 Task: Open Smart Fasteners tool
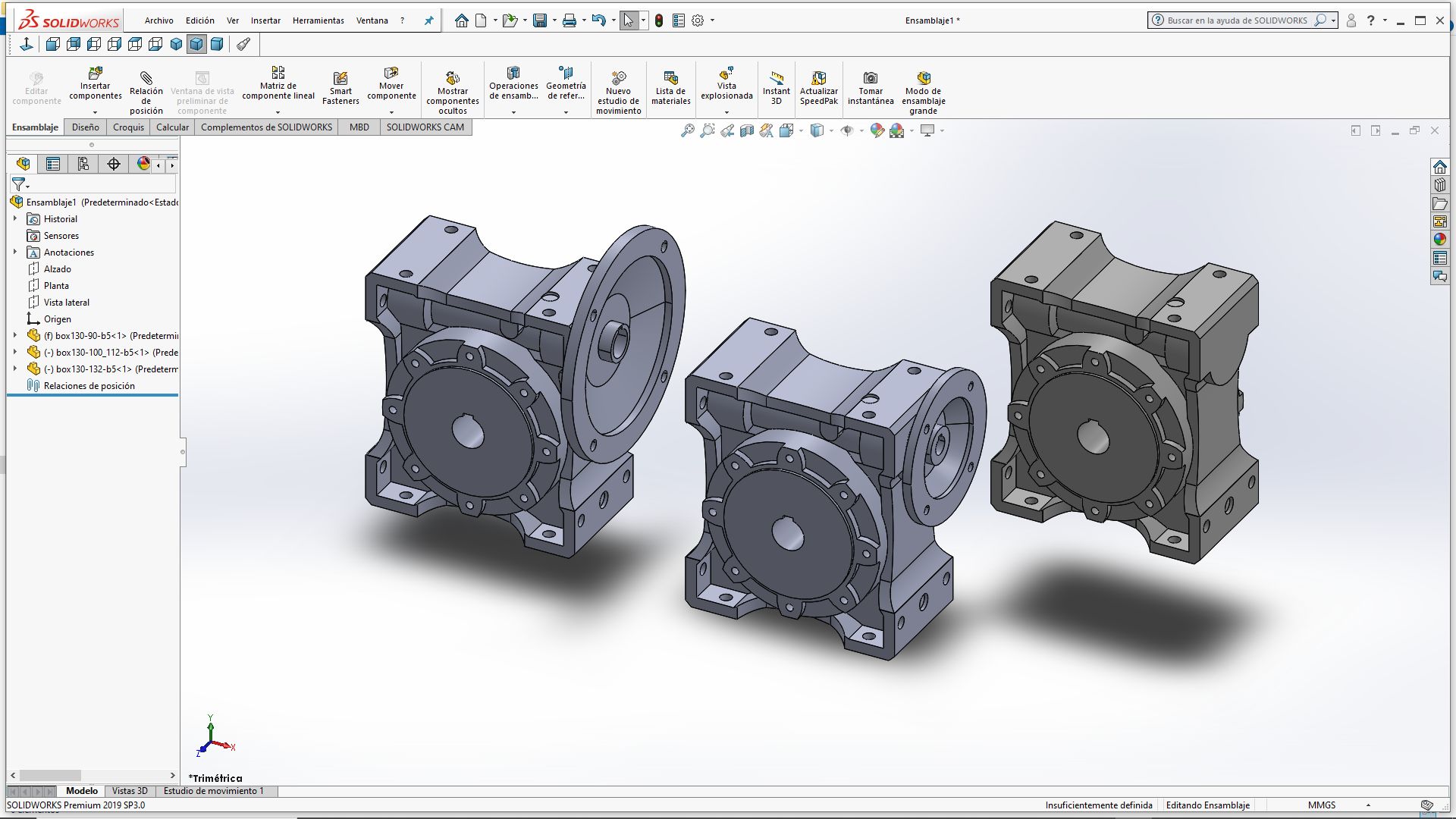click(340, 78)
